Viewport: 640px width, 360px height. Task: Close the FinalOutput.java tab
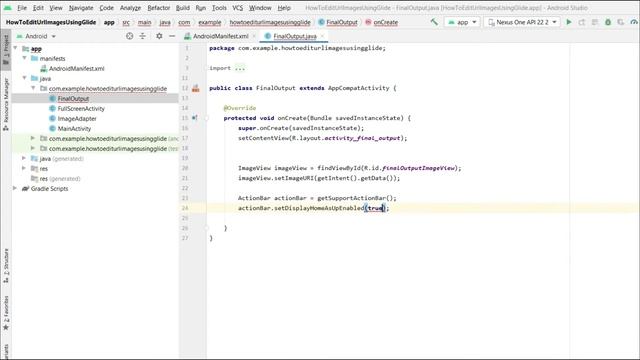click(322, 36)
